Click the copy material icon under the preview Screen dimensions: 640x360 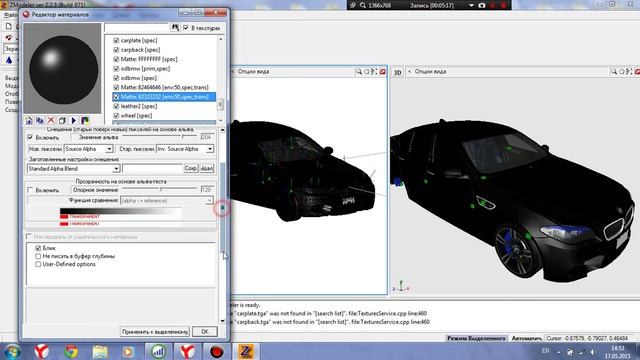pyautogui.click(x=40, y=120)
